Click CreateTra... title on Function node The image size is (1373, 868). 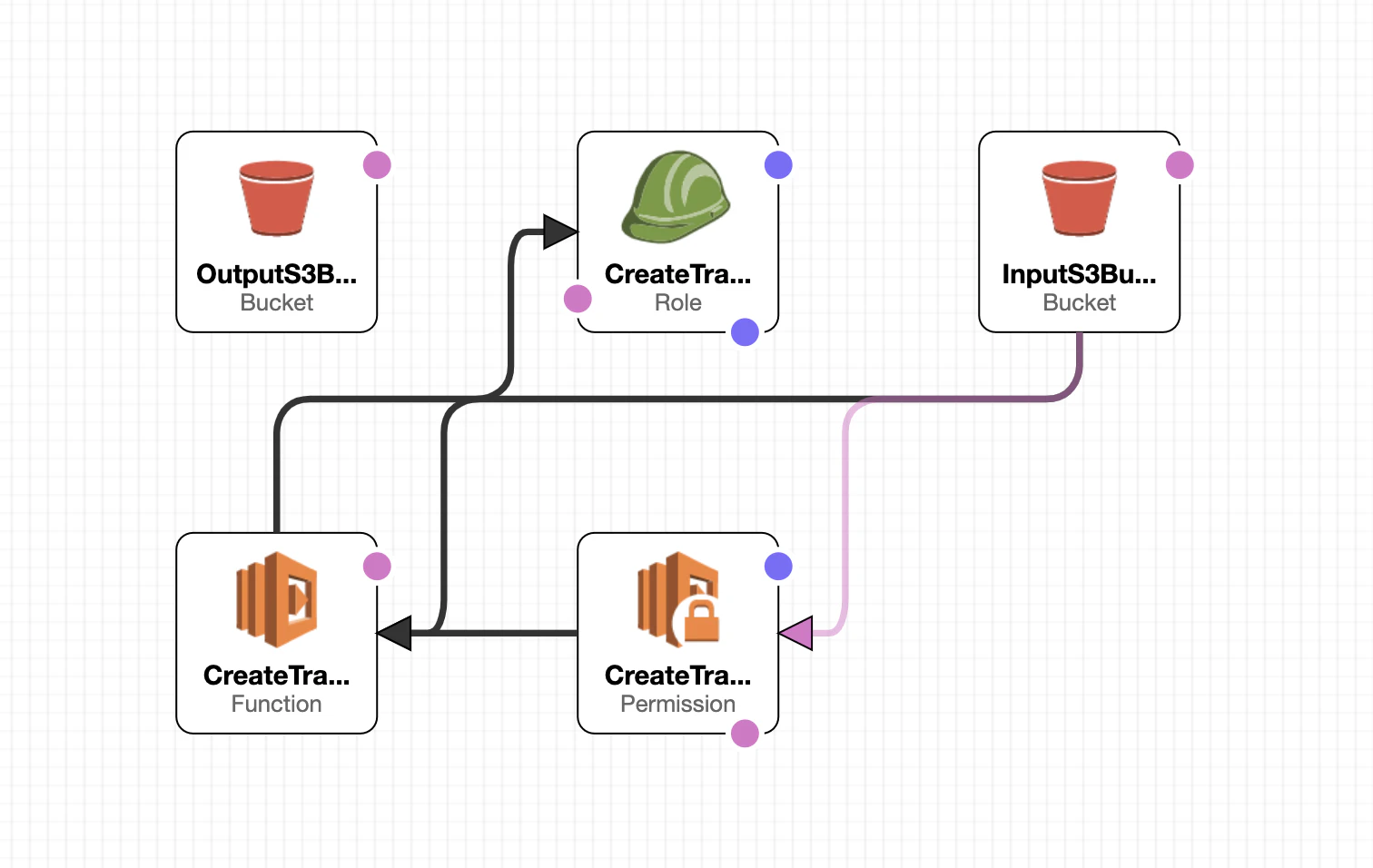point(277,676)
